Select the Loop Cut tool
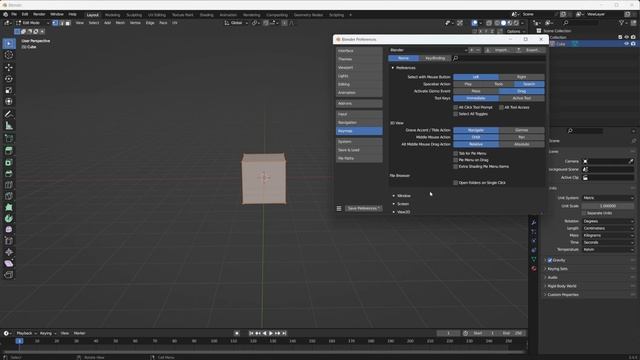 point(9,185)
